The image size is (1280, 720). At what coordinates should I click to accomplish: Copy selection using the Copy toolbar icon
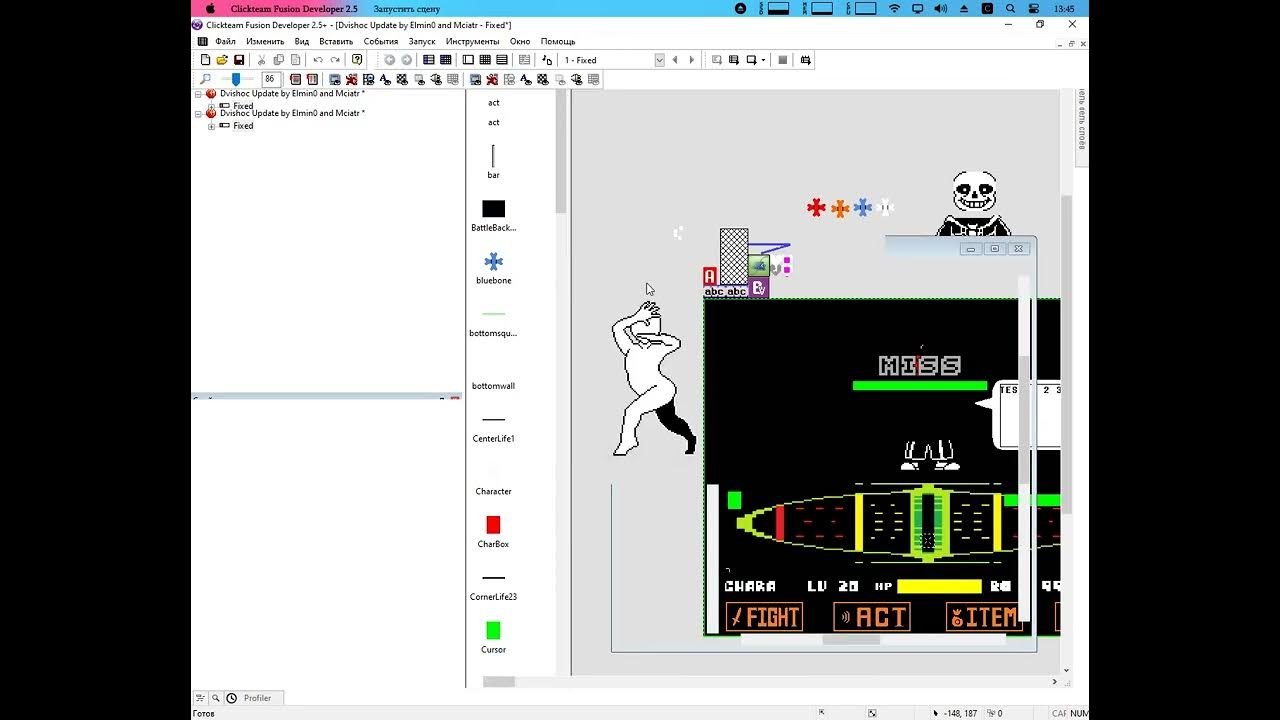pos(278,60)
